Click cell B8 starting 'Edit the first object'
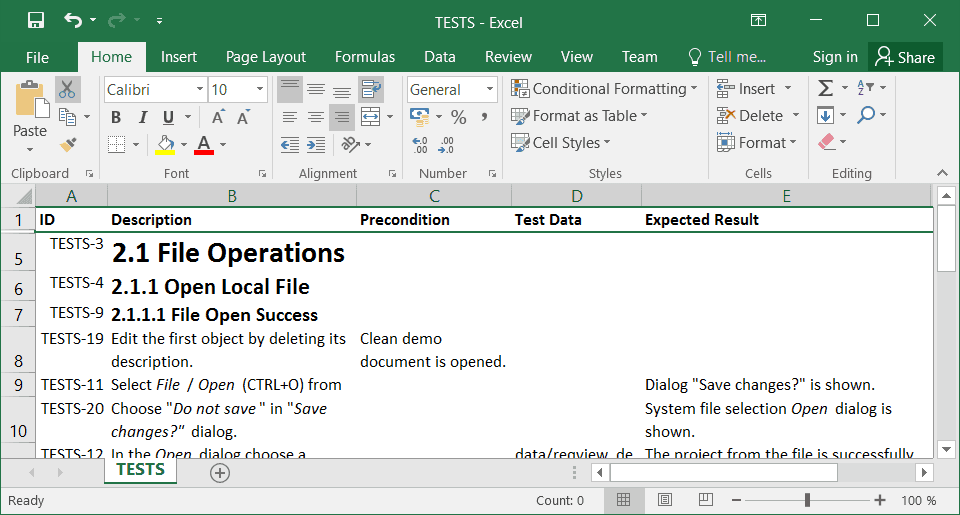 (231, 350)
